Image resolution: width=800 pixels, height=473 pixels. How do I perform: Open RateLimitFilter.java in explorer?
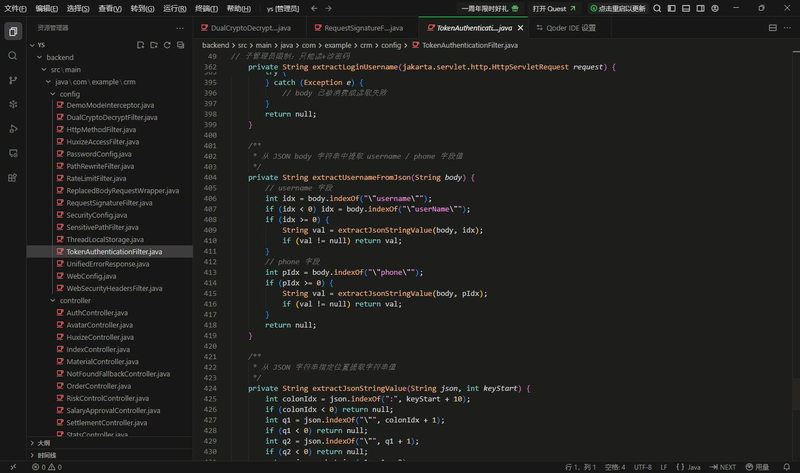point(96,178)
